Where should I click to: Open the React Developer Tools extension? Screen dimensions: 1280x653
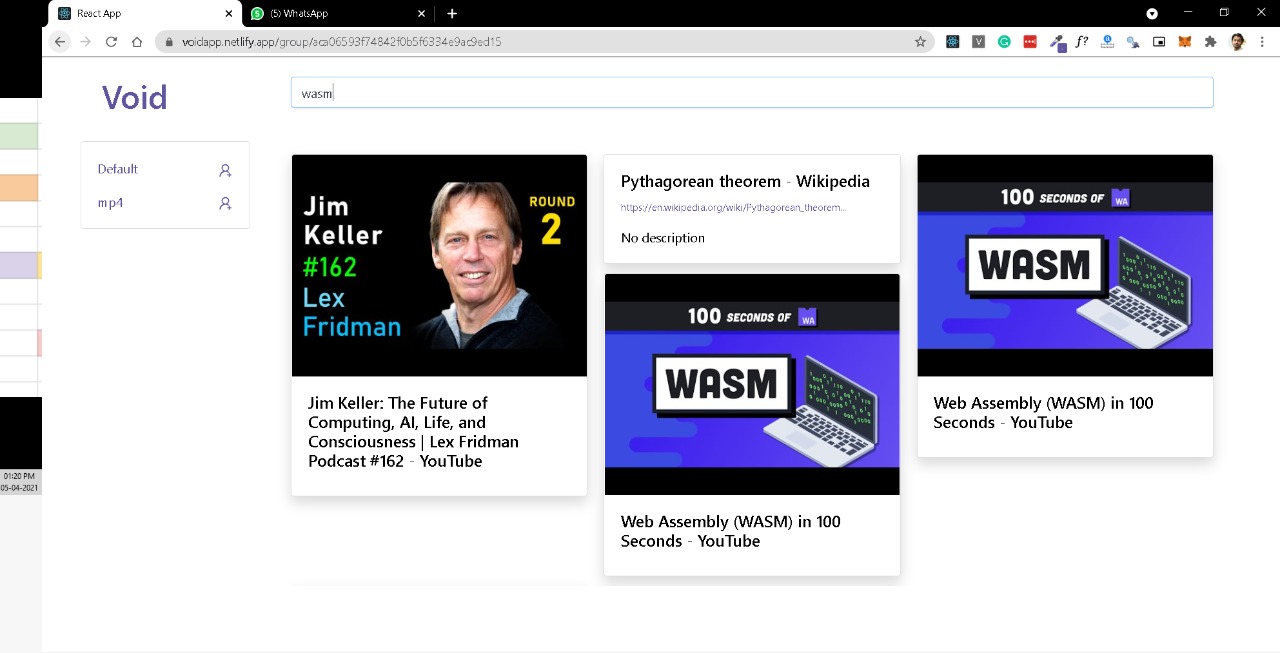pos(952,42)
